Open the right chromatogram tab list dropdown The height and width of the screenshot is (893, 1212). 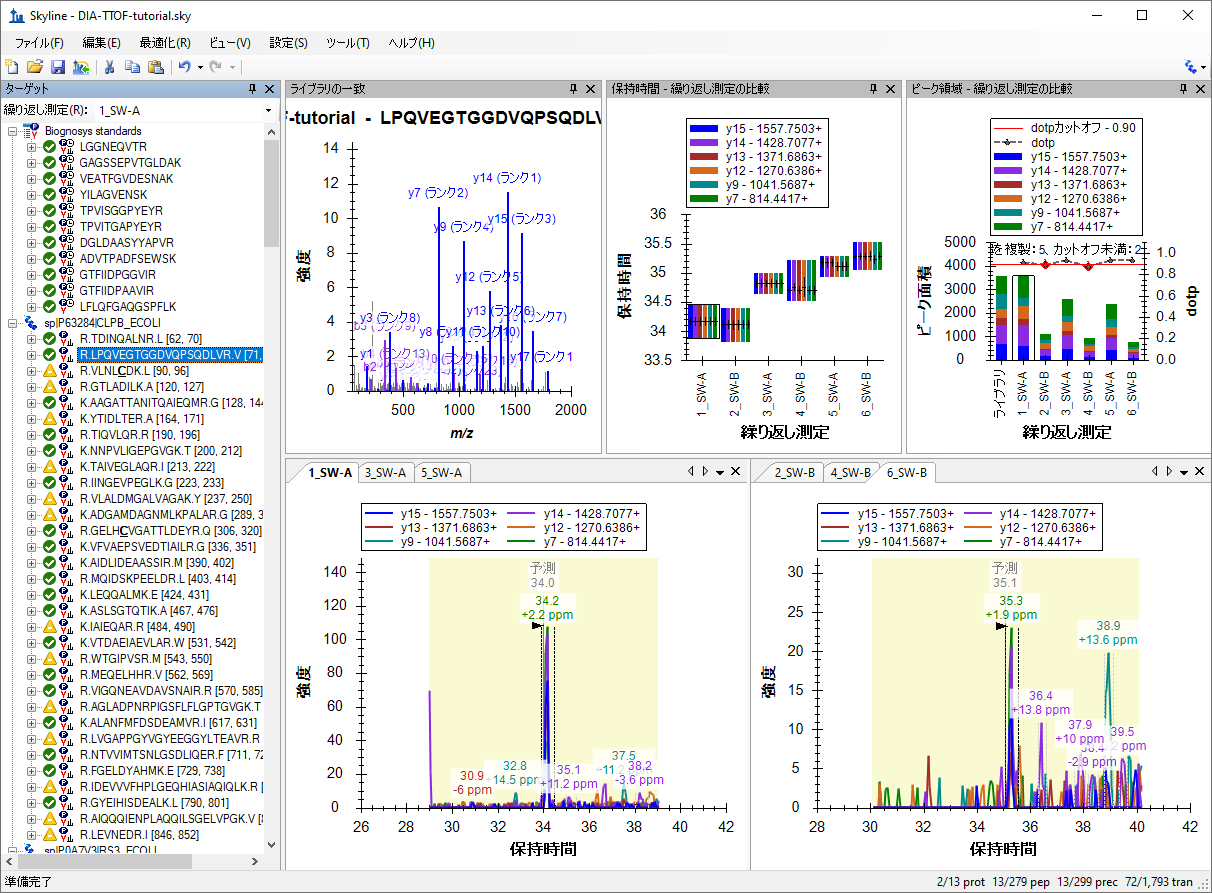tap(1184, 472)
